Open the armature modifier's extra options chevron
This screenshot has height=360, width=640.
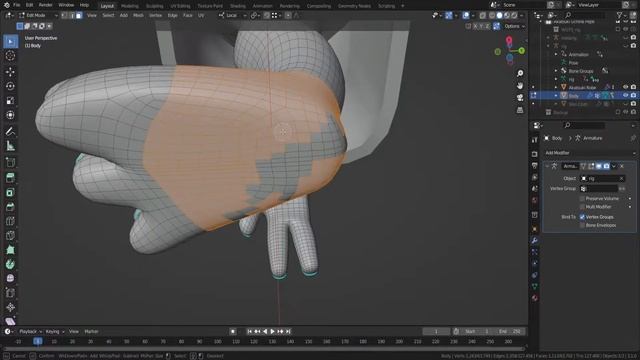(x=614, y=166)
